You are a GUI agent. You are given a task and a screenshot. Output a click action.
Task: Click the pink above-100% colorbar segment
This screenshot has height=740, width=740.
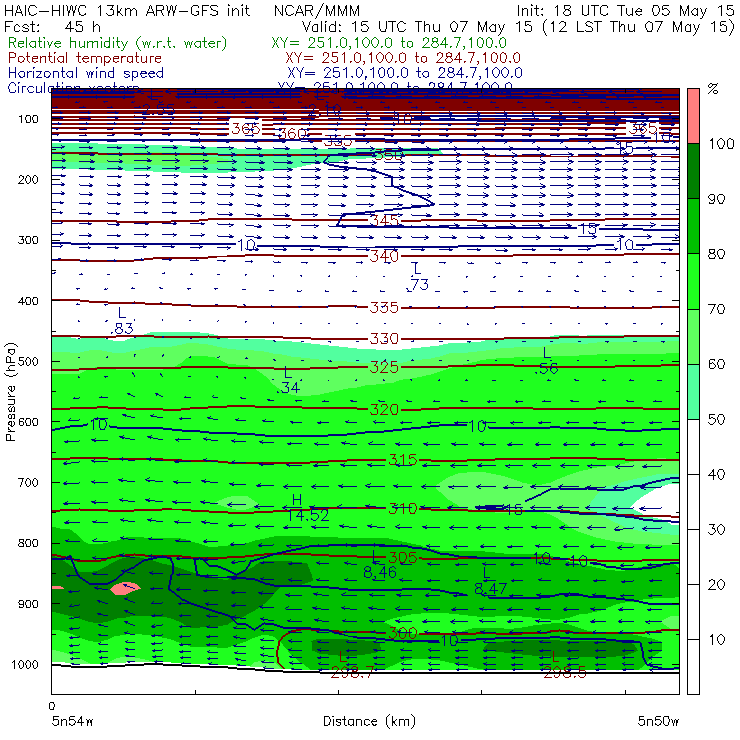693,116
